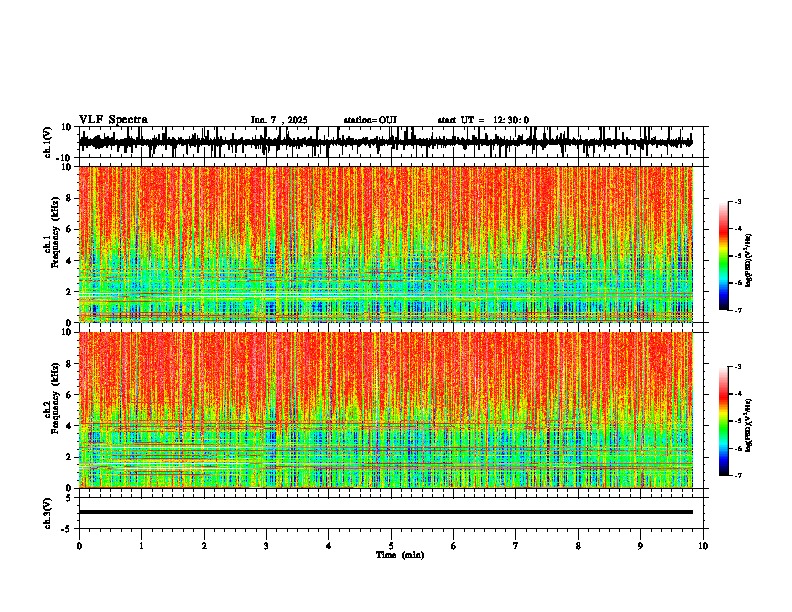Click time axis tick label 9

click(x=640, y=546)
